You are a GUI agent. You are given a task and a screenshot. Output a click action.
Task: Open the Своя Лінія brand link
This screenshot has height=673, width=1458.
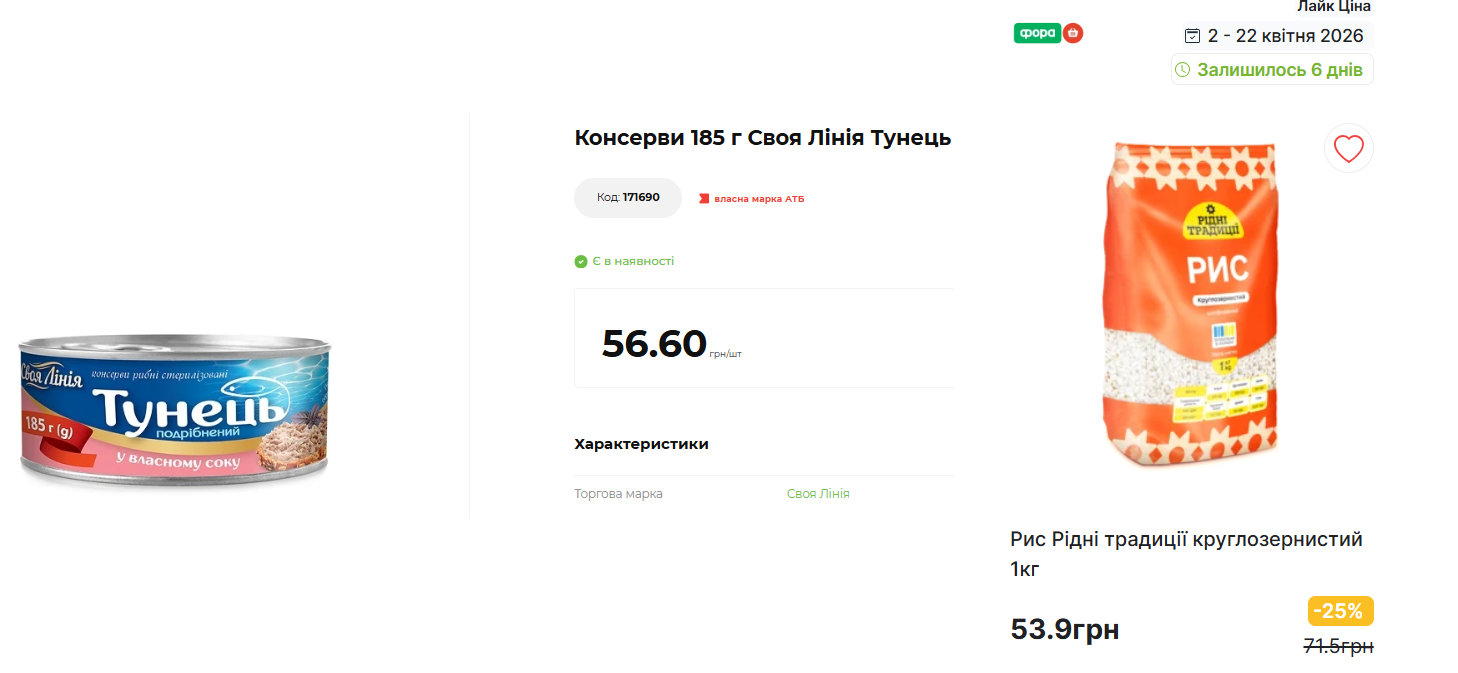tap(818, 494)
